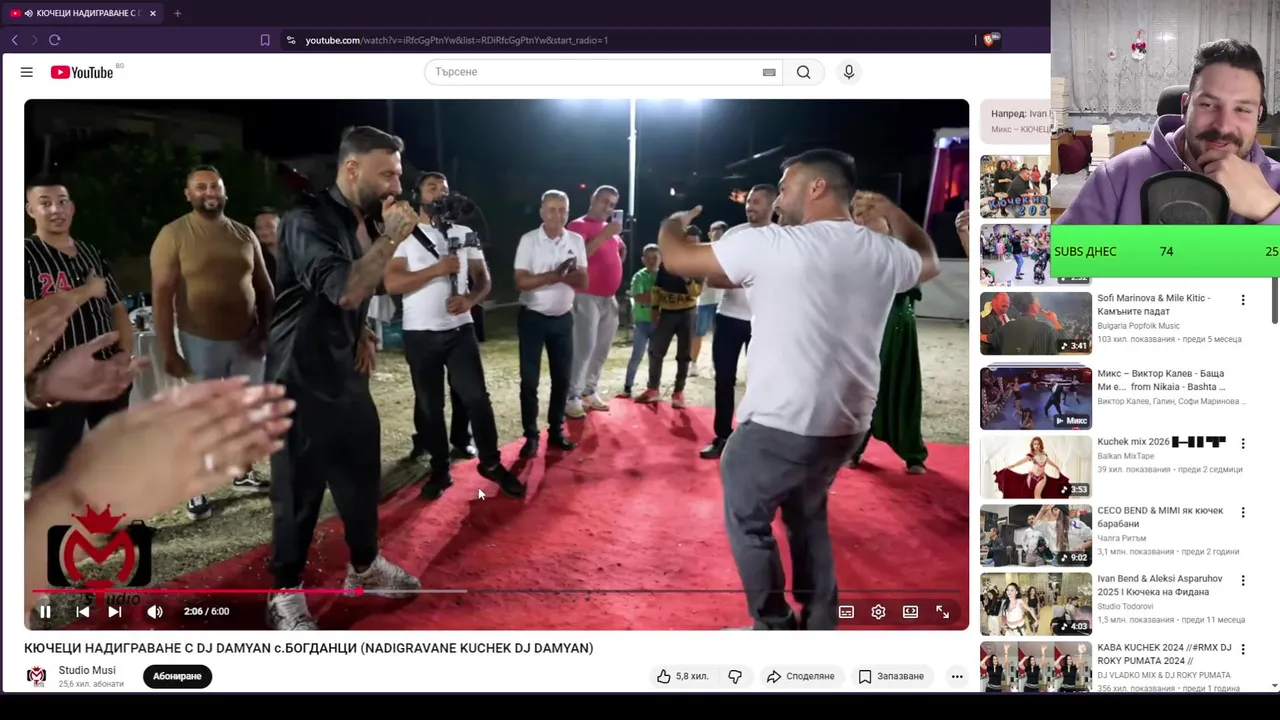Mute the video volume speaker icon

click(155, 612)
